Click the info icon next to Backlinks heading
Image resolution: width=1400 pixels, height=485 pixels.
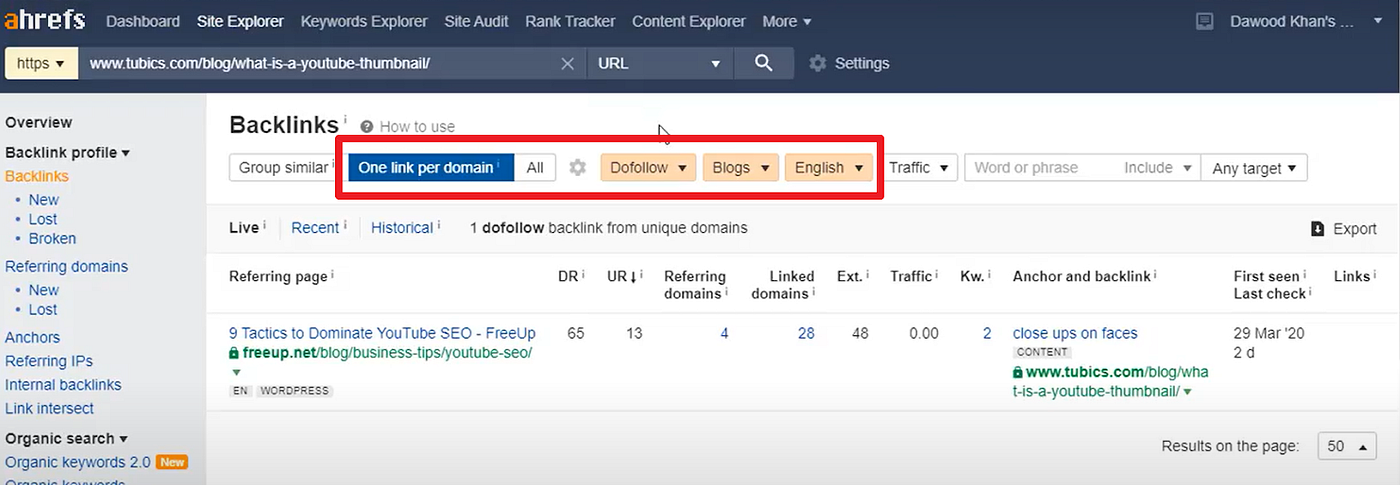pos(345,119)
